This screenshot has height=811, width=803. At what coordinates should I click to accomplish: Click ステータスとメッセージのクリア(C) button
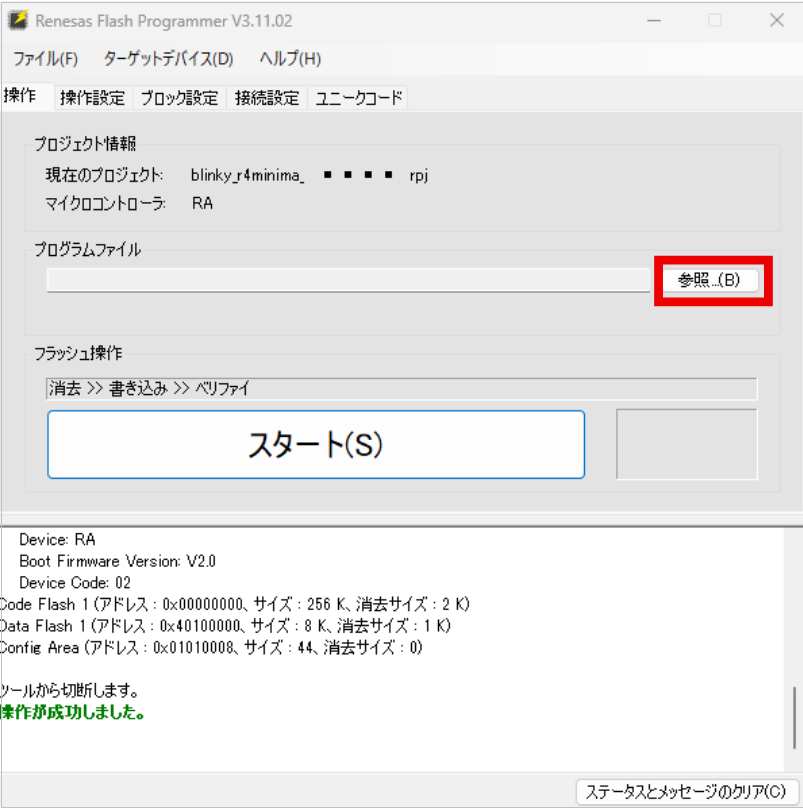point(686,791)
